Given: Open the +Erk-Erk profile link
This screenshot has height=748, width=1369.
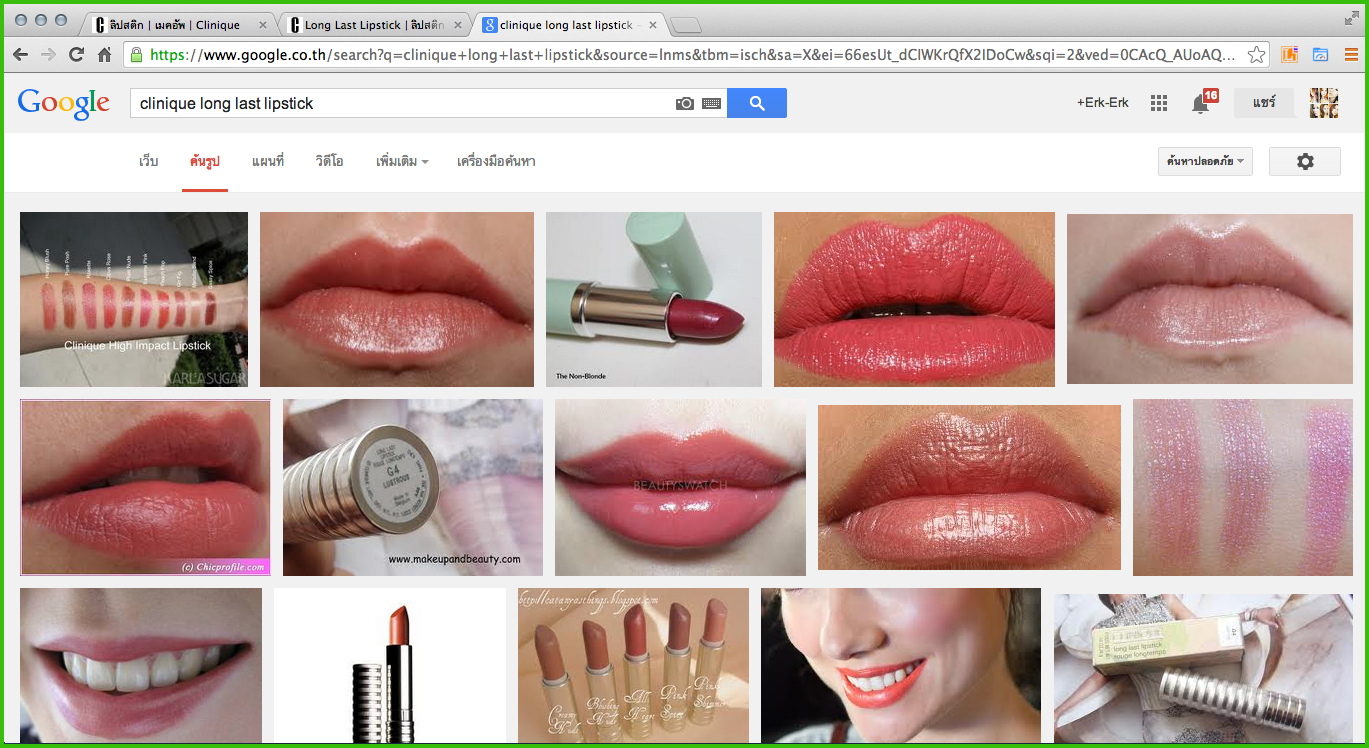Looking at the screenshot, I should [x=1102, y=103].
